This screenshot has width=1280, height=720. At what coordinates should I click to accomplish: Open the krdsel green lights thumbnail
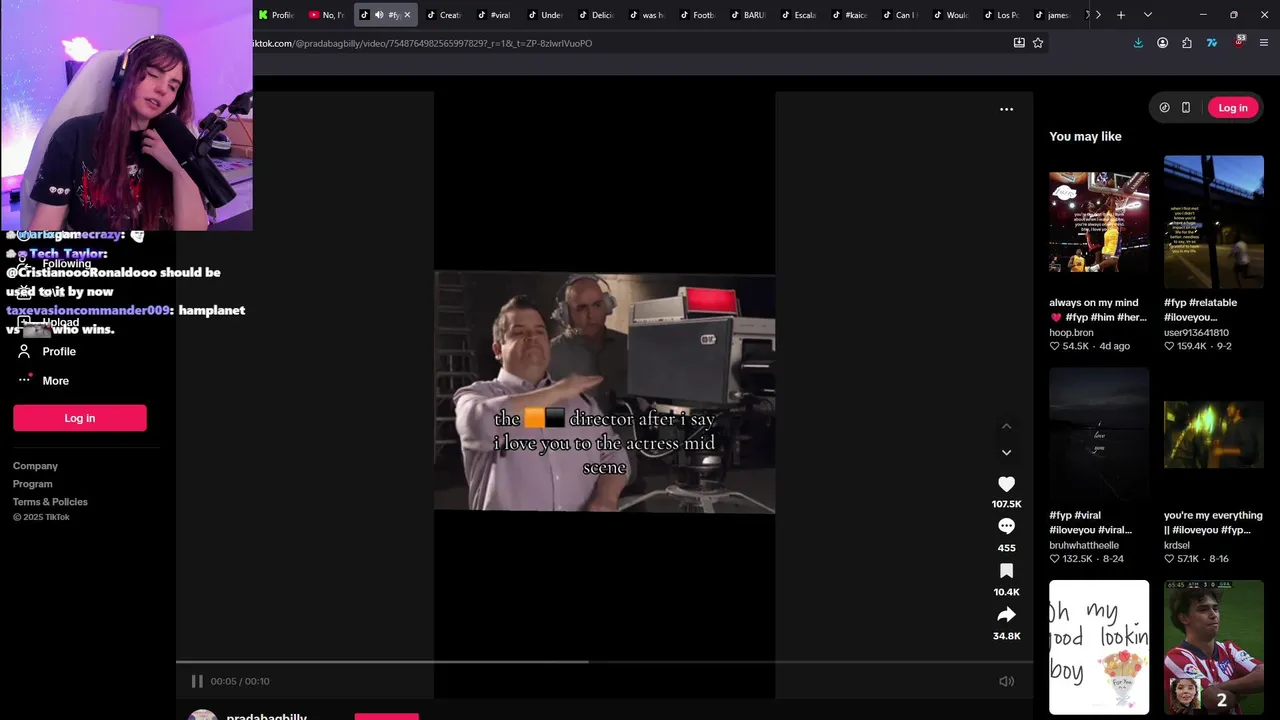point(1214,435)
